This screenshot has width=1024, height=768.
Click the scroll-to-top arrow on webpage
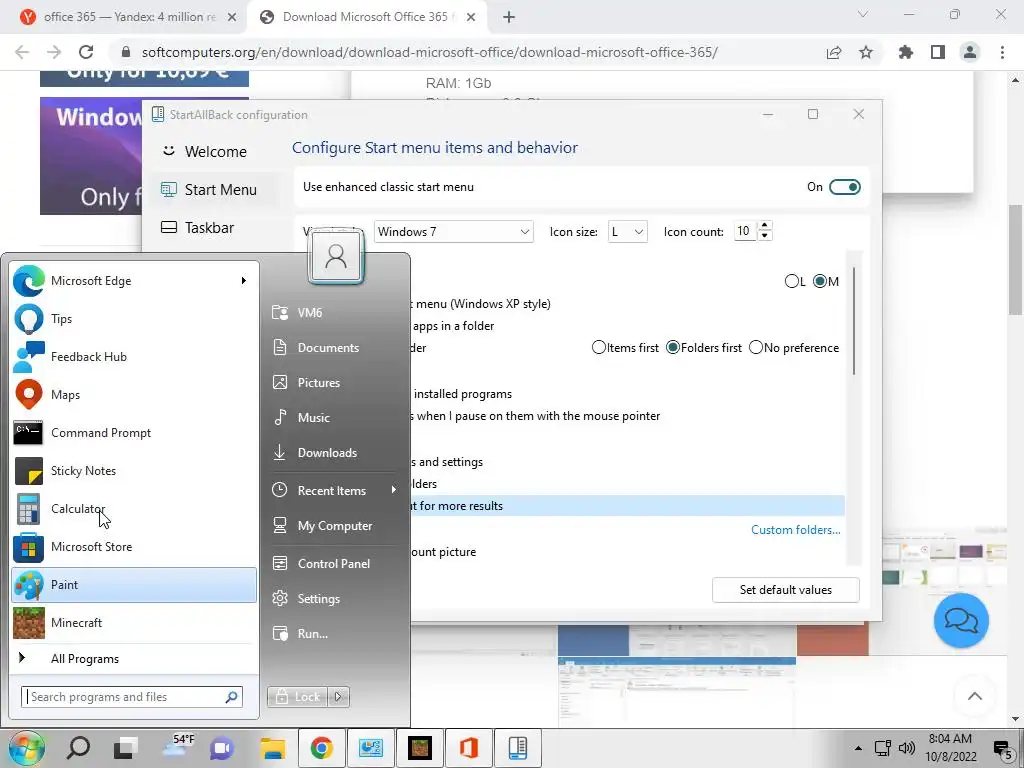(x=974, y=696)
